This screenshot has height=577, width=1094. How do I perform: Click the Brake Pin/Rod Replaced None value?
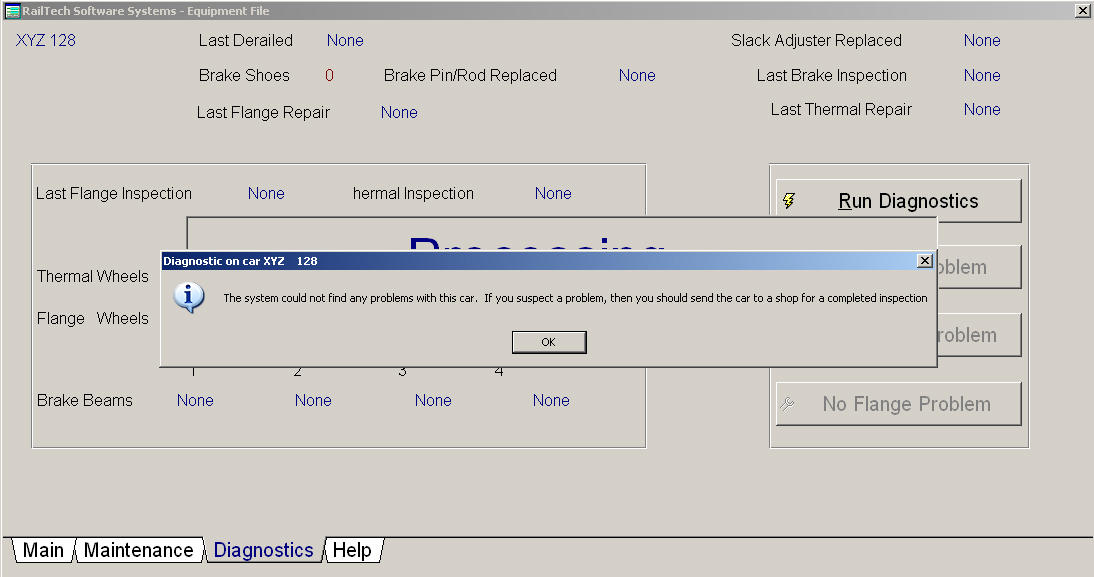pyautogui.click(x=637, y=75)
